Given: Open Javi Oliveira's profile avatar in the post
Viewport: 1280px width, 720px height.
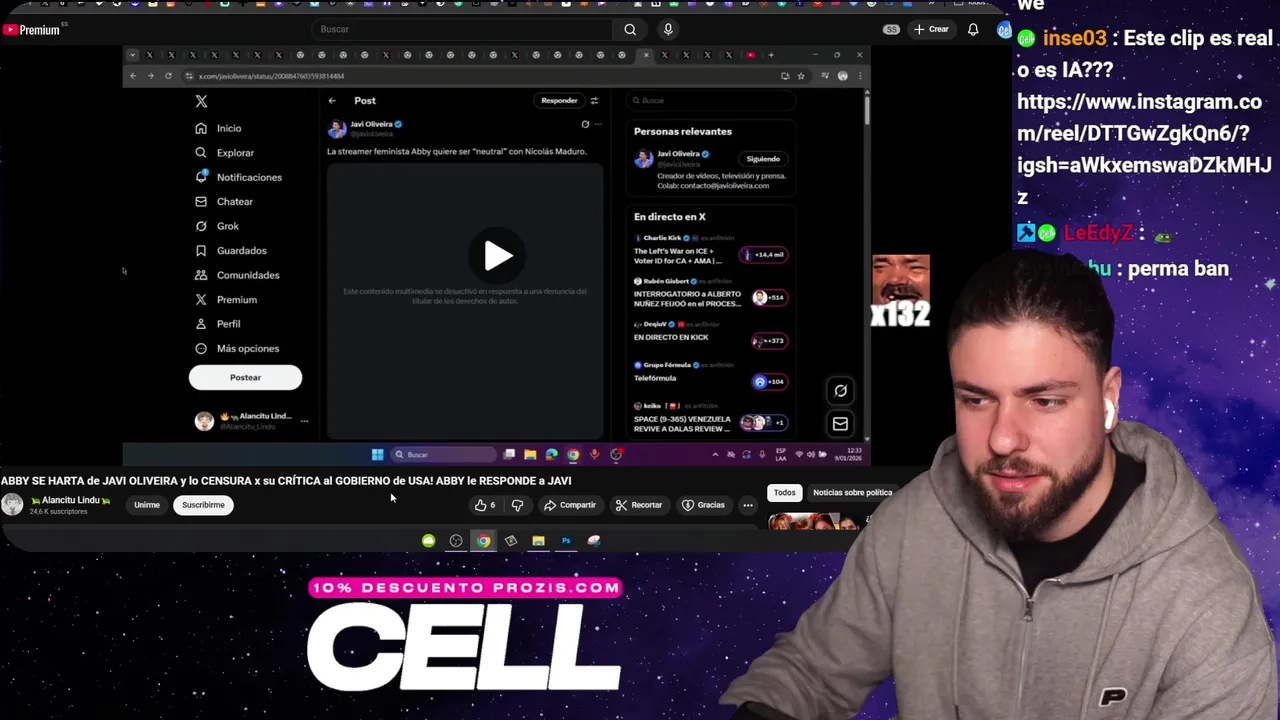Looking at the screenshot, I should pos(337,129).
